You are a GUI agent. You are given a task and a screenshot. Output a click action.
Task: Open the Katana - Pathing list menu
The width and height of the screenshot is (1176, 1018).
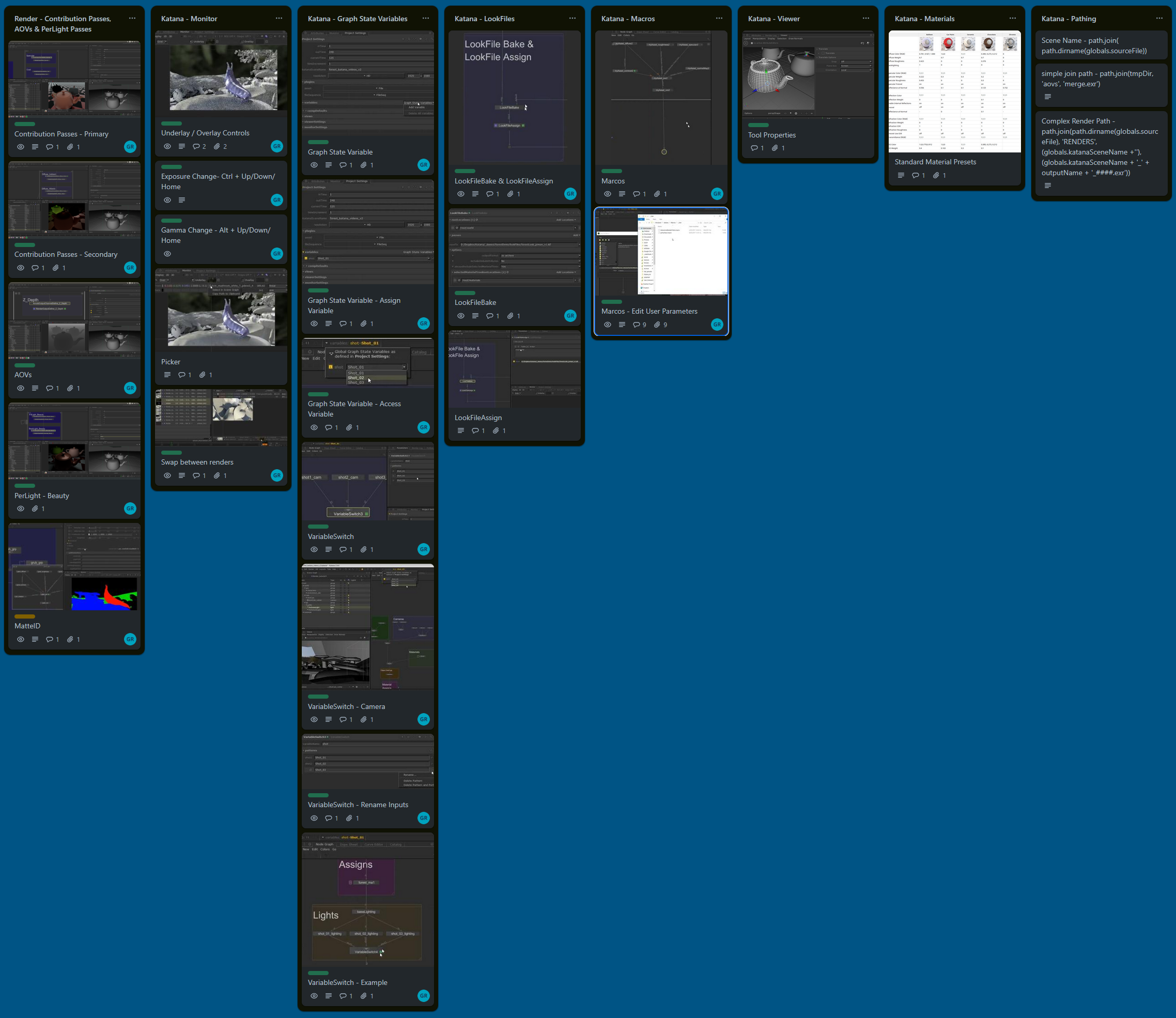point(1159,18)
